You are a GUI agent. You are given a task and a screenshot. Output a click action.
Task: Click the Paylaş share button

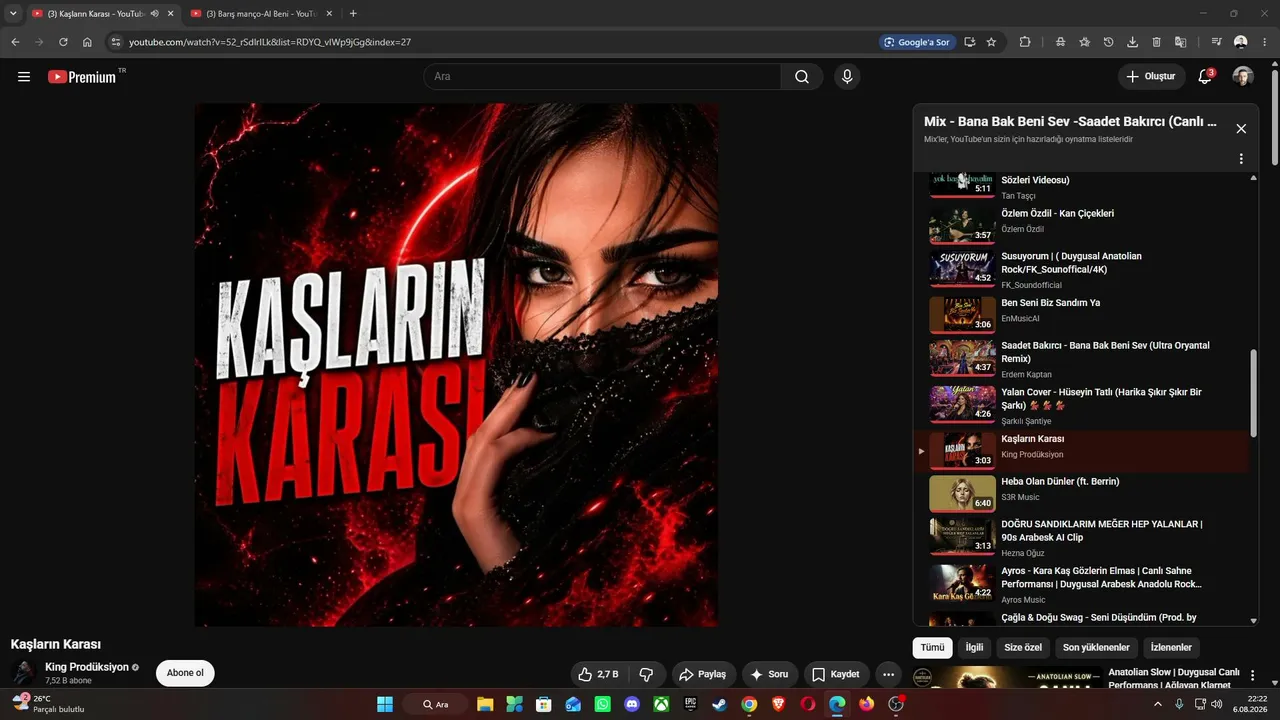point(704,674)
